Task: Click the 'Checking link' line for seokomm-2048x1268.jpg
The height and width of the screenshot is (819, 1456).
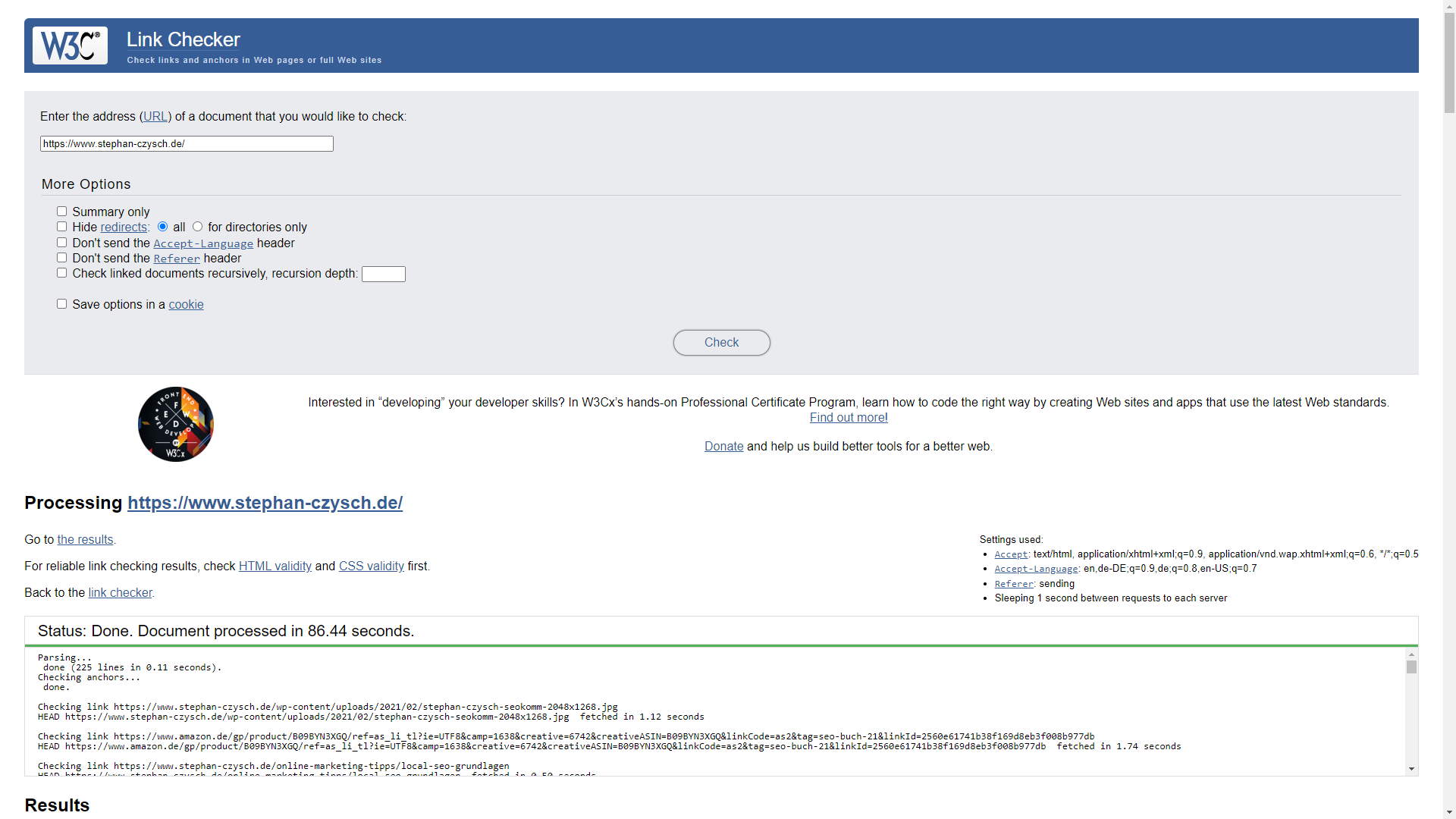Action: point(328,707)
